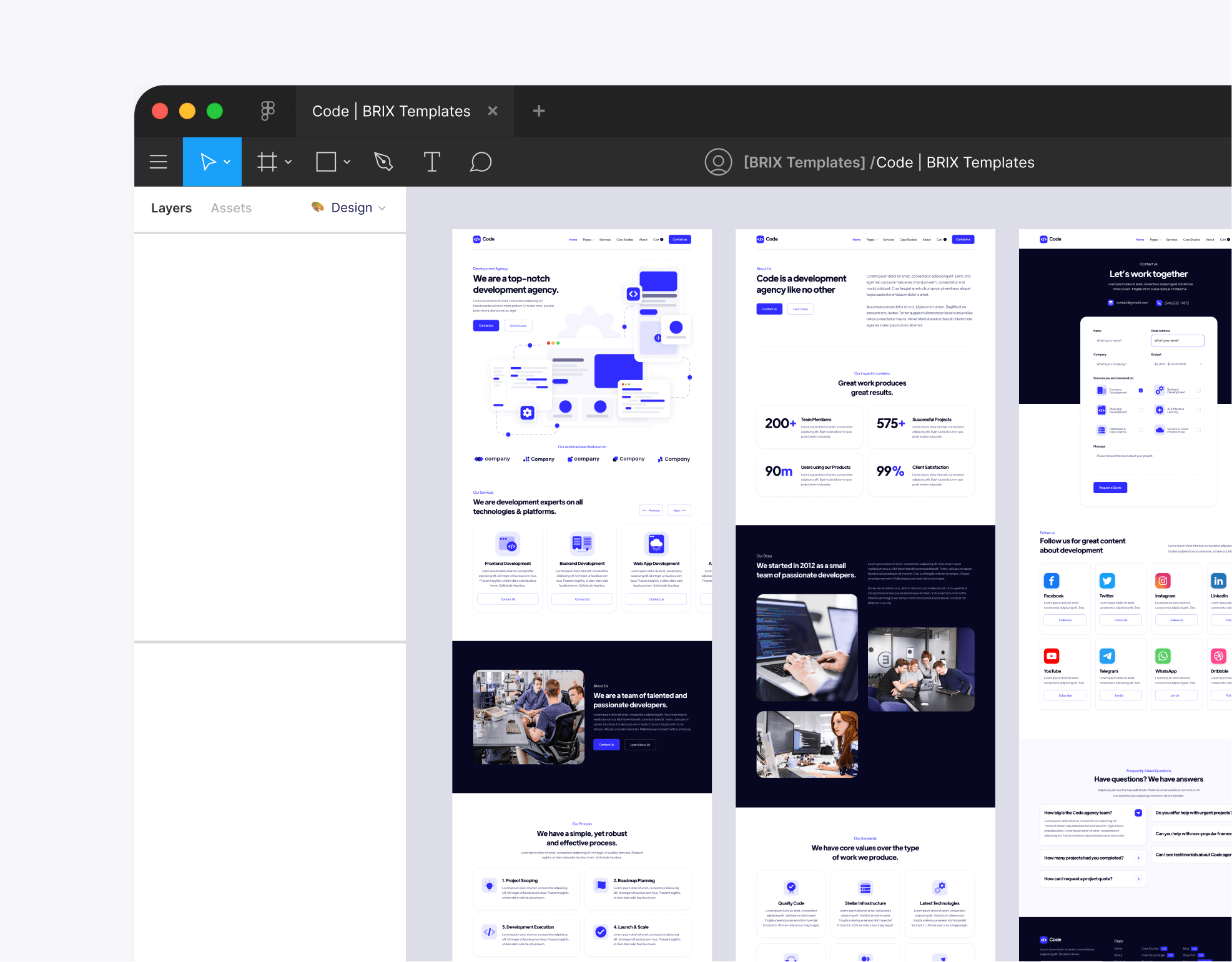
Task: Click the 'What's your email?' input field
Action: coord(1177,340)
